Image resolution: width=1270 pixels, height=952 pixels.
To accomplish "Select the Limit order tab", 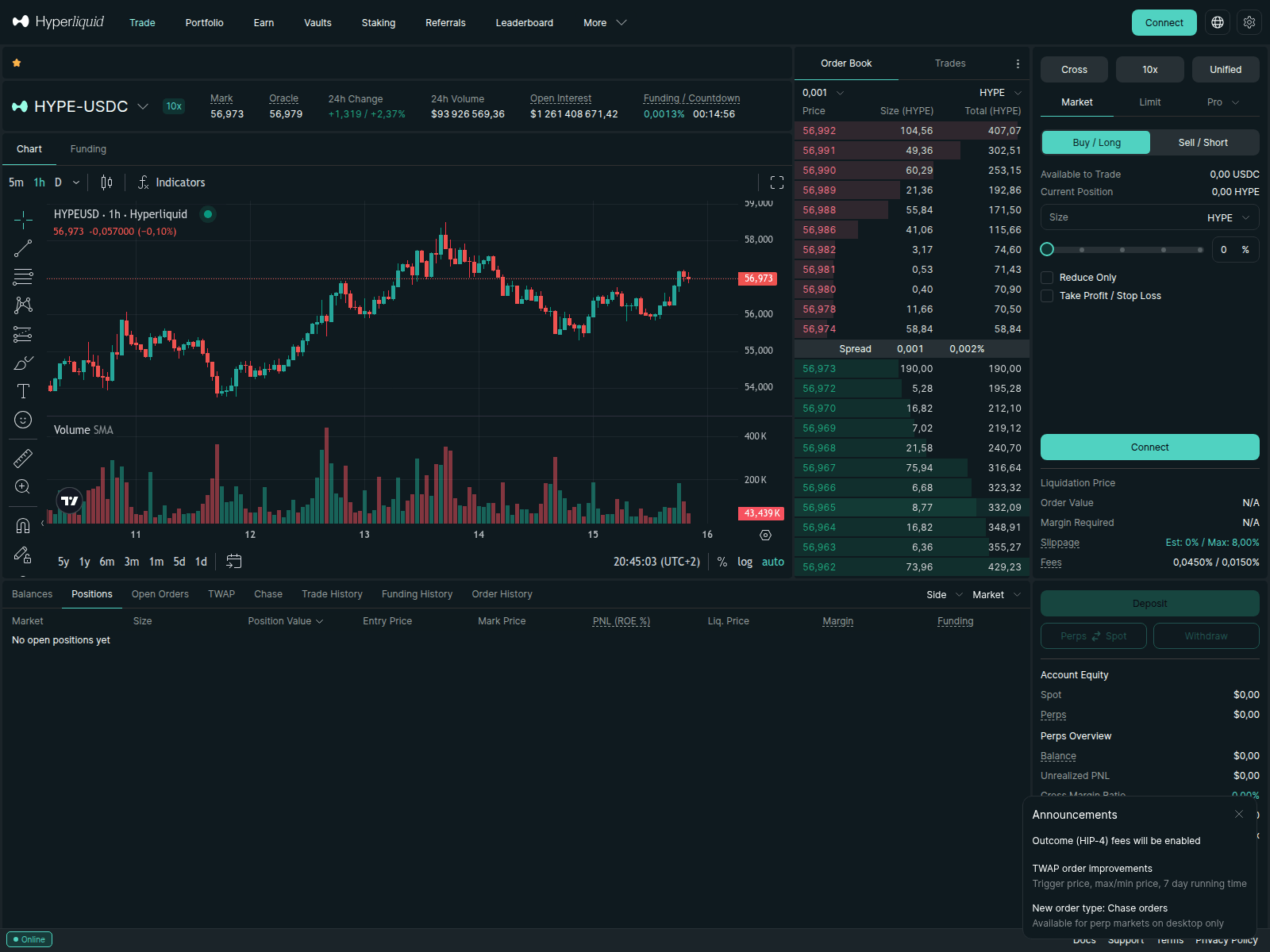I will point(1150,102).
